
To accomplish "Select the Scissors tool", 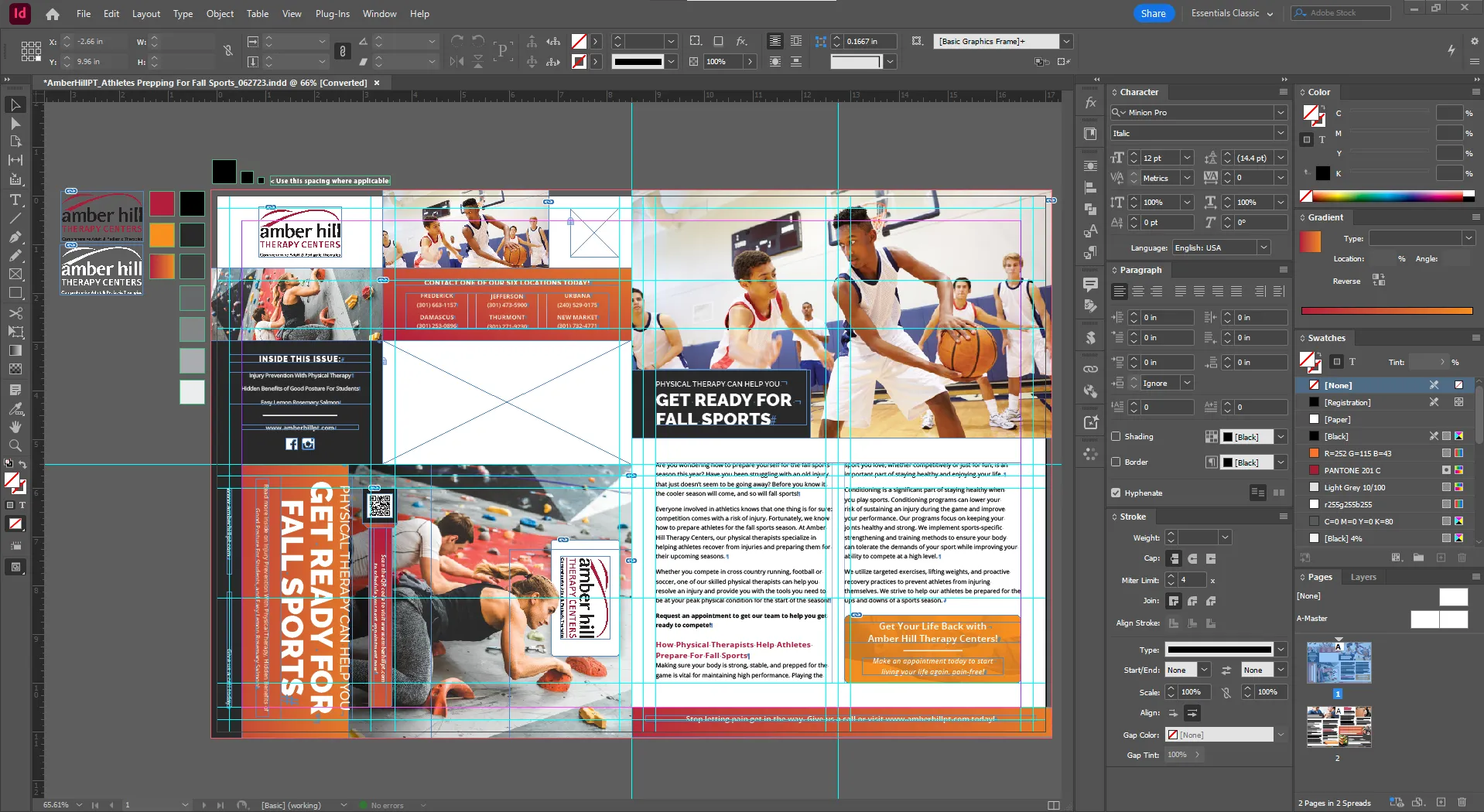I will 15,313.
